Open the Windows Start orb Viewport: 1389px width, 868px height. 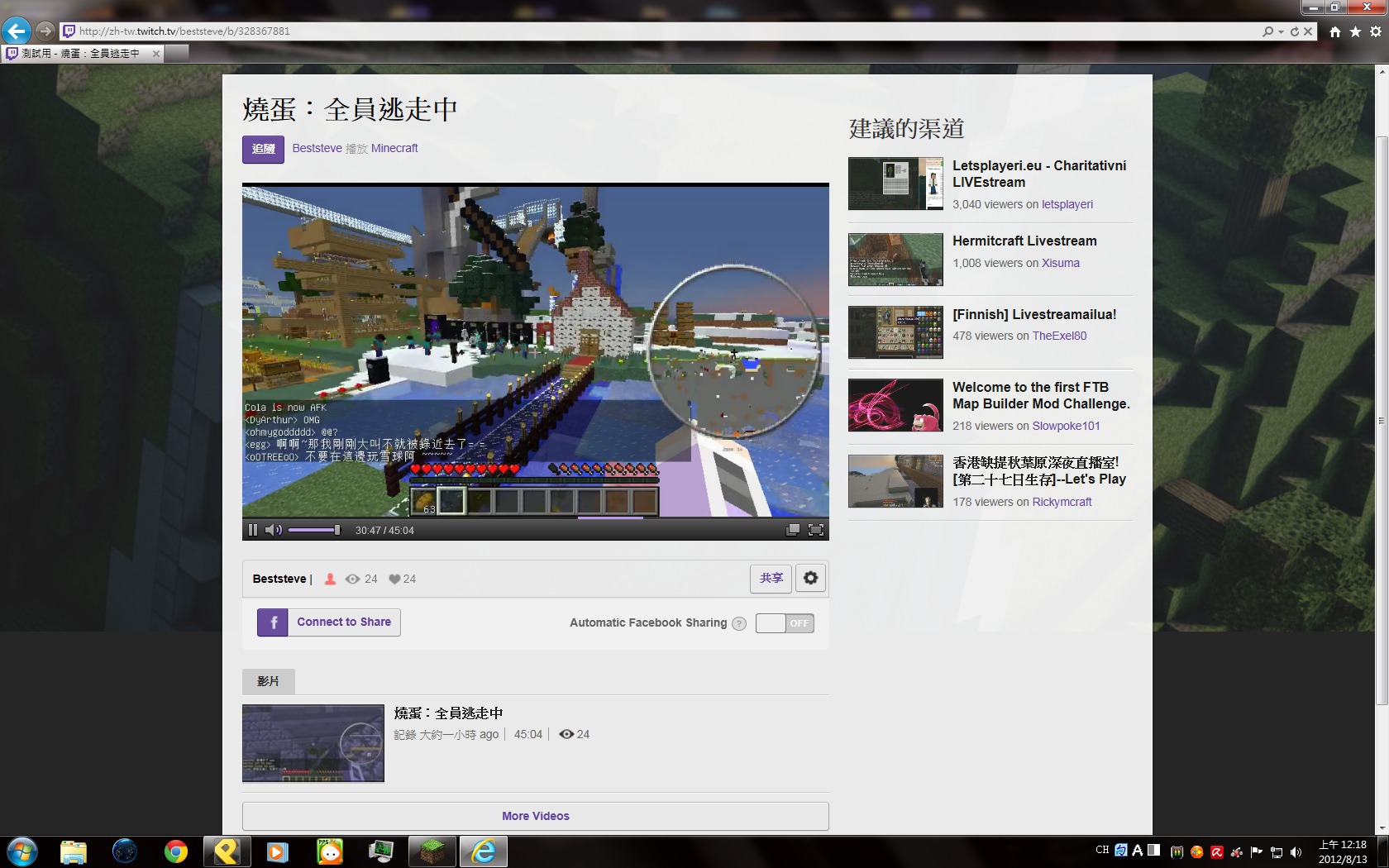click(x=21, y=851)
